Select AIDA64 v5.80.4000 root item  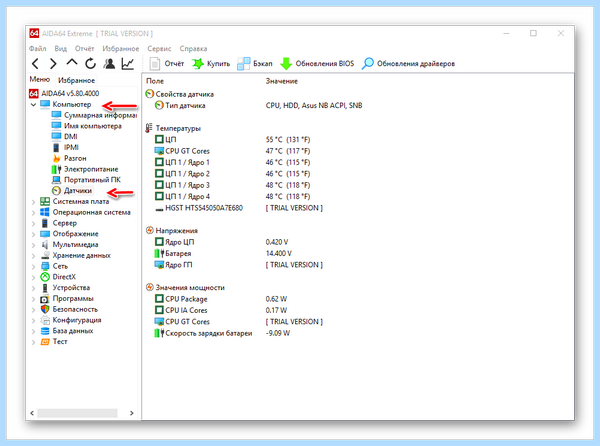tap(64, 93)
